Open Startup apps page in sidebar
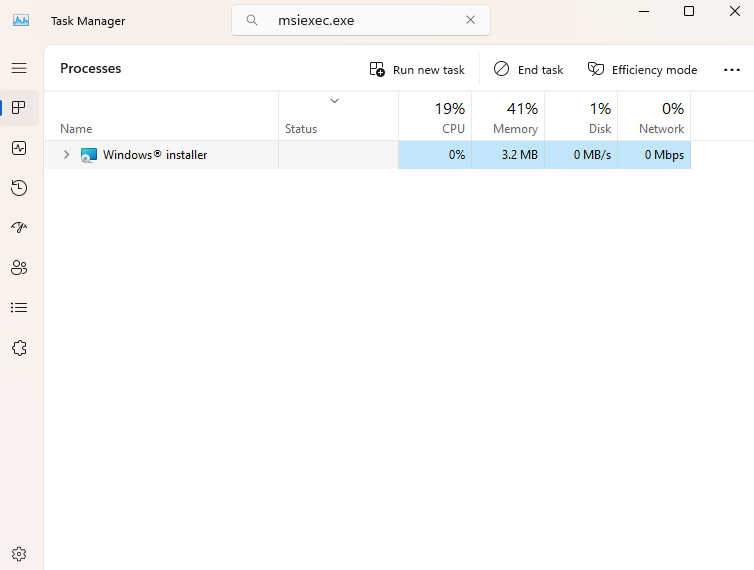754x570 pixels. 19,227
